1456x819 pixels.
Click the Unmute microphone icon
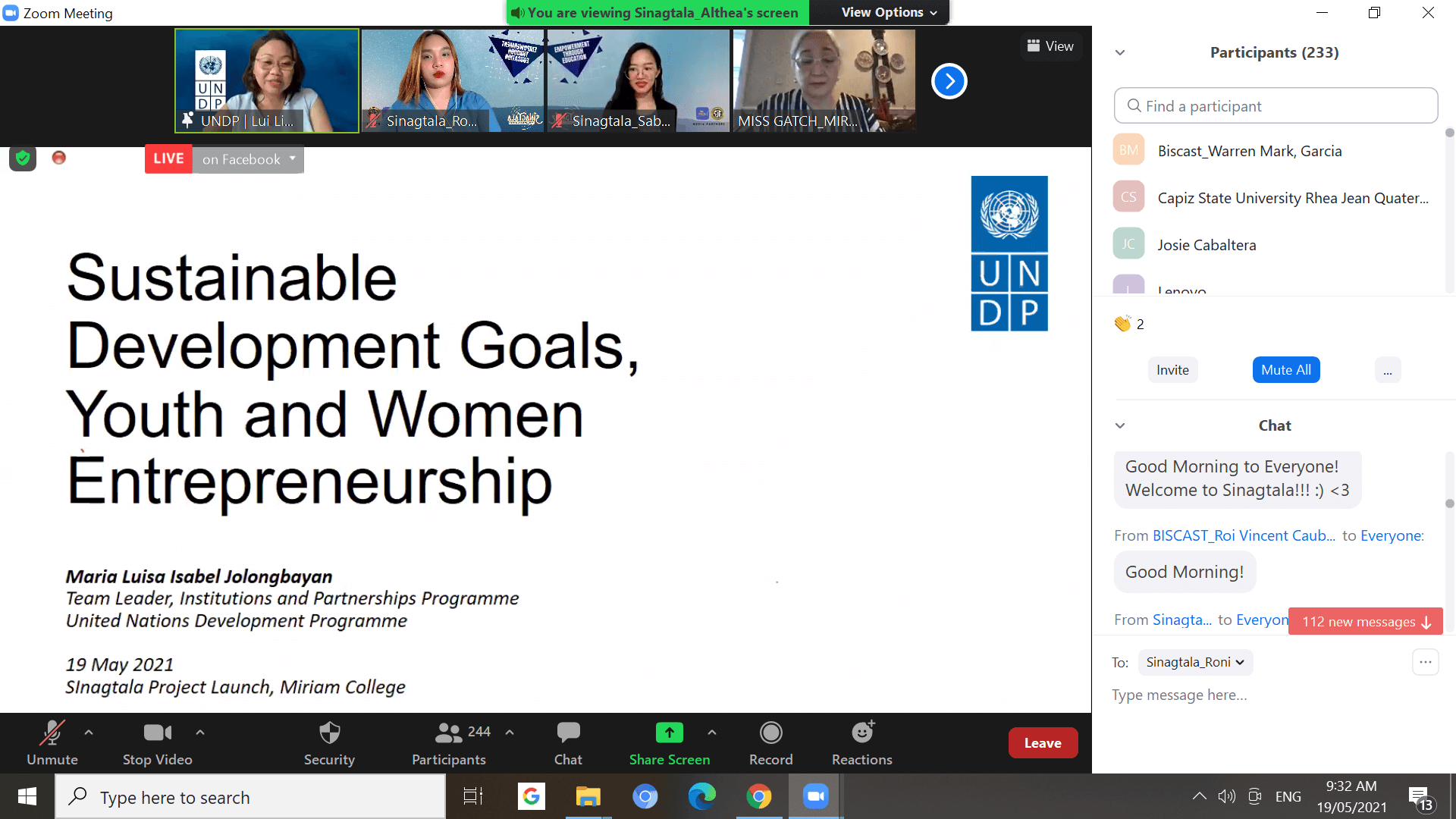[52, 733]
